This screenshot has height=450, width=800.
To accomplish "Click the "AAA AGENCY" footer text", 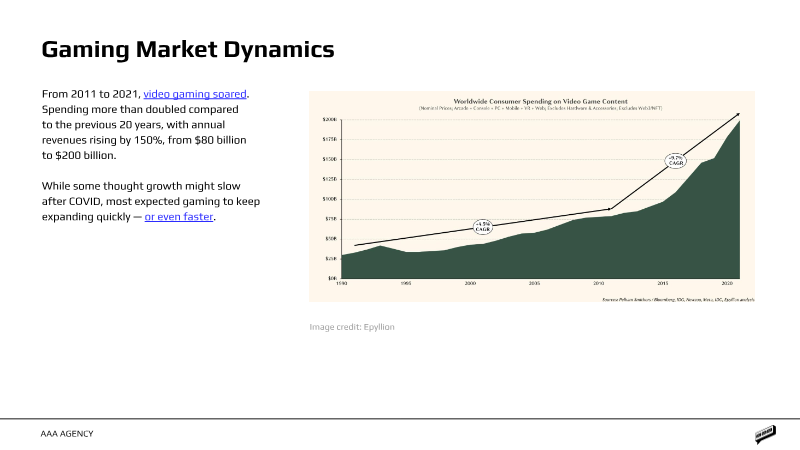I will point(68,434).
